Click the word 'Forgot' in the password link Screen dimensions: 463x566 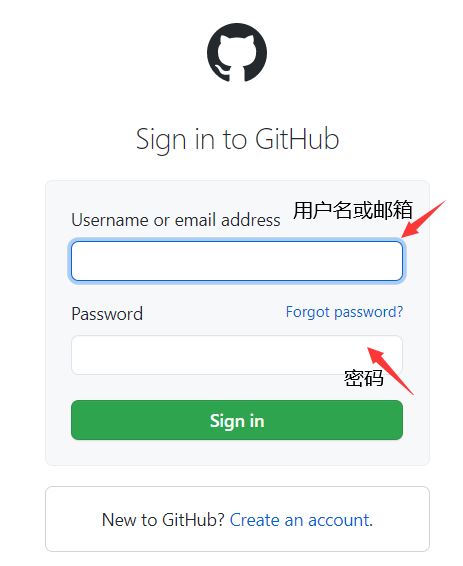pos(308,312)
